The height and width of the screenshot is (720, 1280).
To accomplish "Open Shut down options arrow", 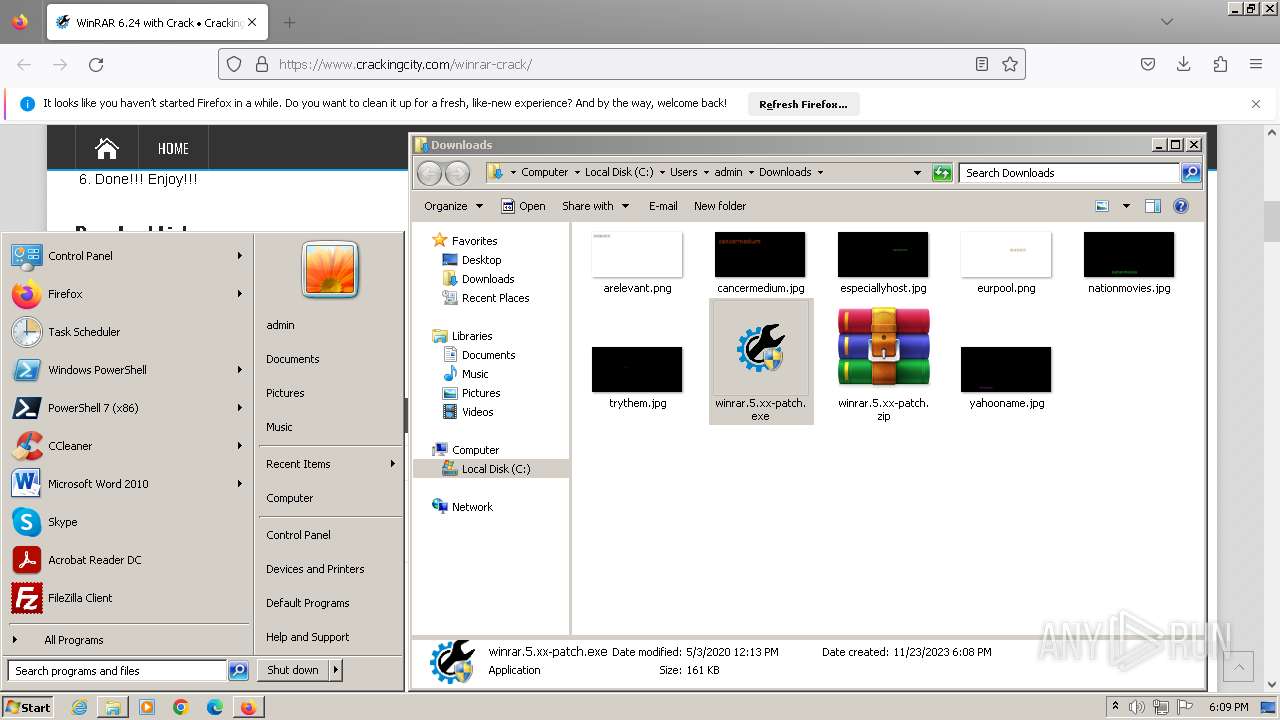I will point(336,670).
